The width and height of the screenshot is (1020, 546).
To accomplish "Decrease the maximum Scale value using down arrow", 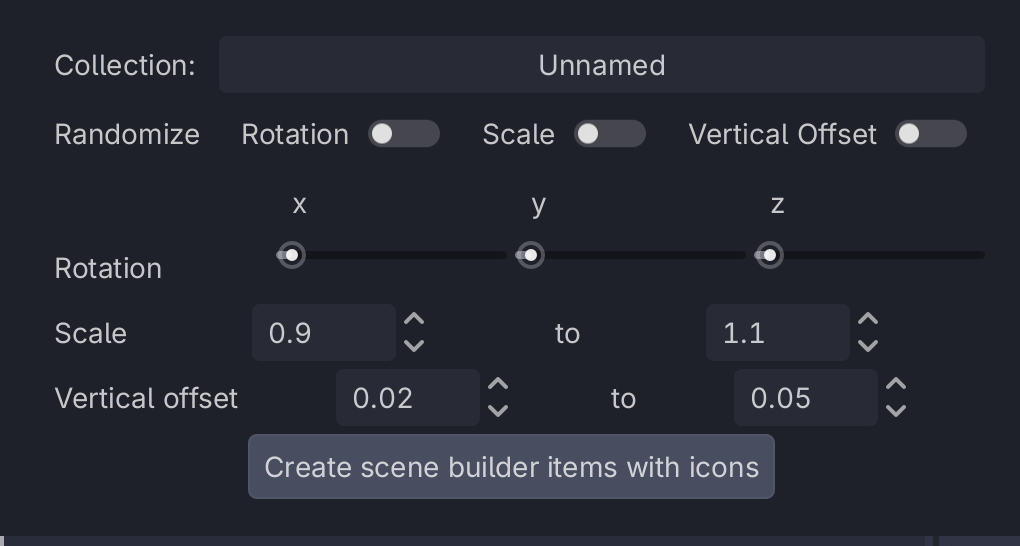I will [868, 346].
